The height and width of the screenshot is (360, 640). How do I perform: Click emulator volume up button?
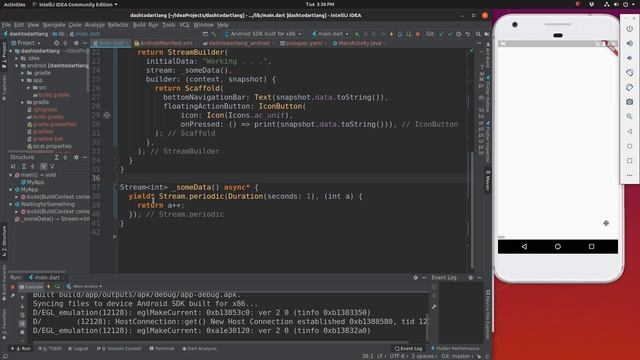coord(629,43)
